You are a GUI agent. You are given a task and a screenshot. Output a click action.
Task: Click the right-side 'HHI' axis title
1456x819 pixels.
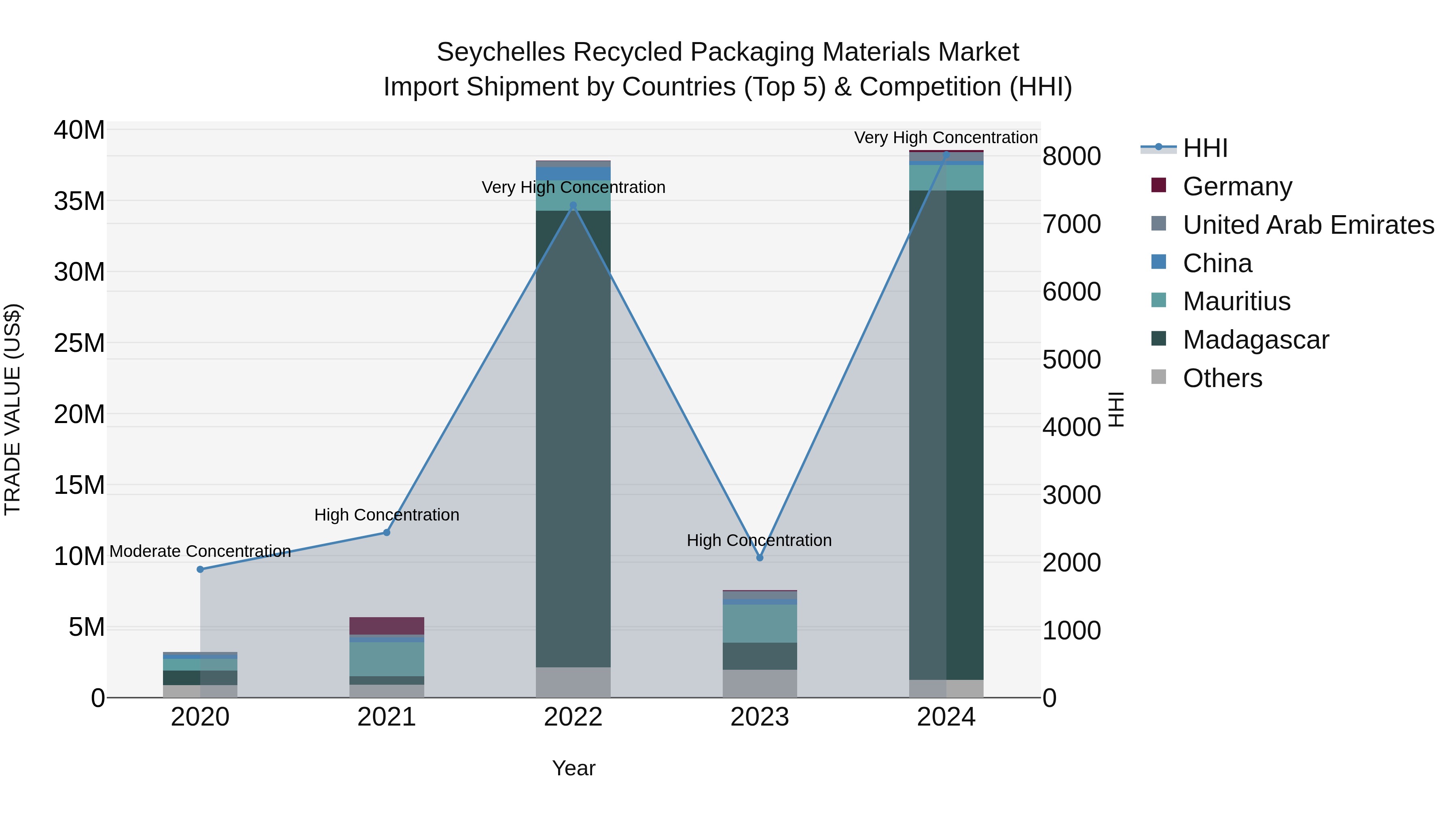tap(1116, 409)
